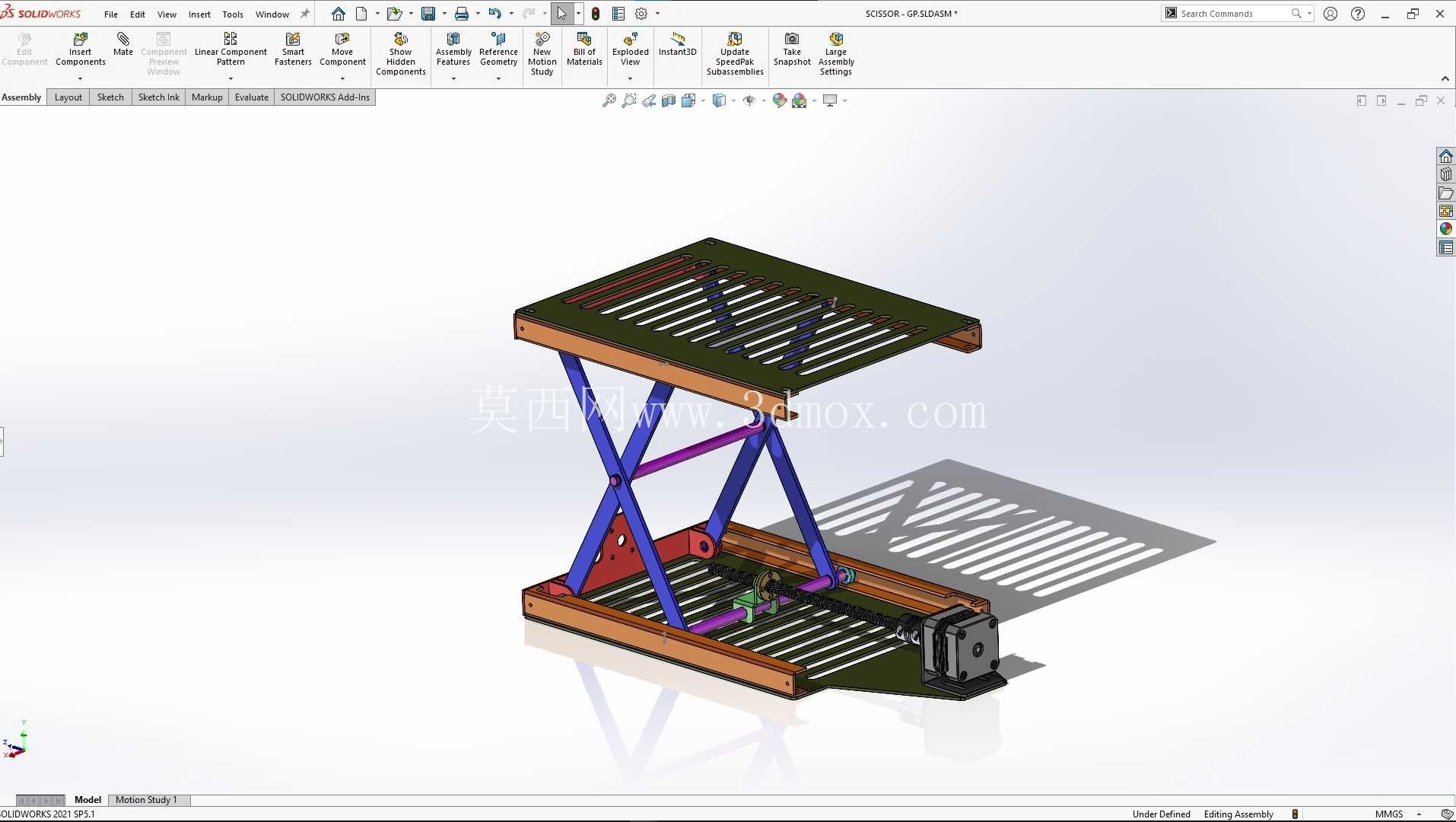
Task: Insert a Bill of Materials
Action: pos(584,49)
